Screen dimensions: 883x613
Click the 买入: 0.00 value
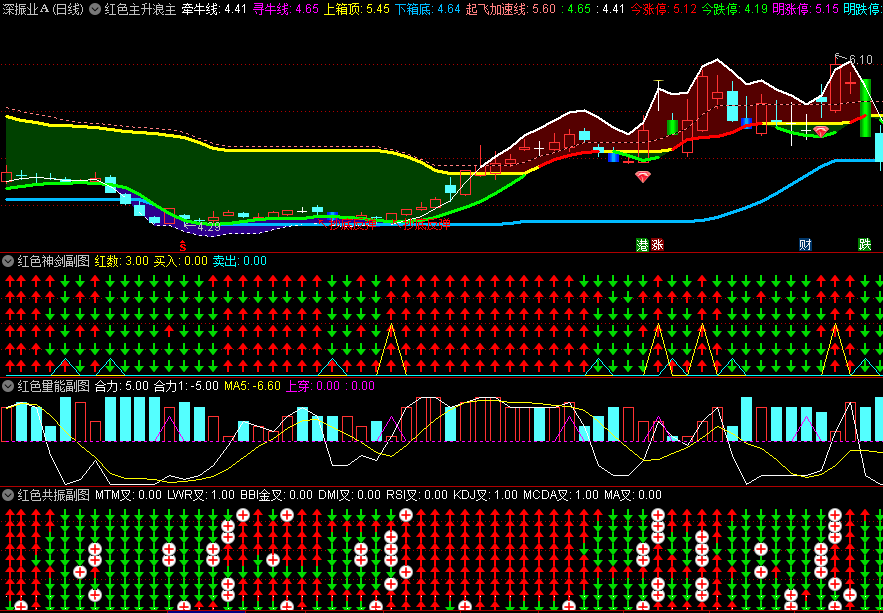pyautogui.click(x=181, y=261)
